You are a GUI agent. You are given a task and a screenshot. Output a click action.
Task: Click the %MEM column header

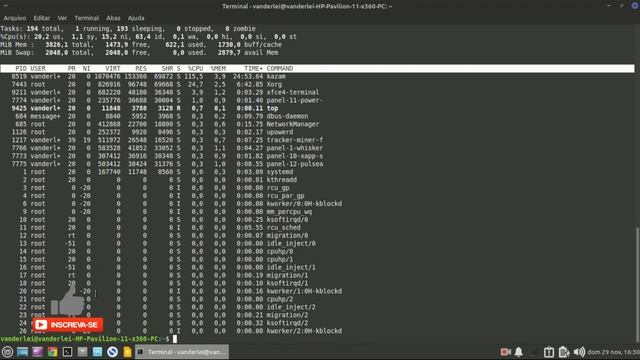tap(218, 69)
